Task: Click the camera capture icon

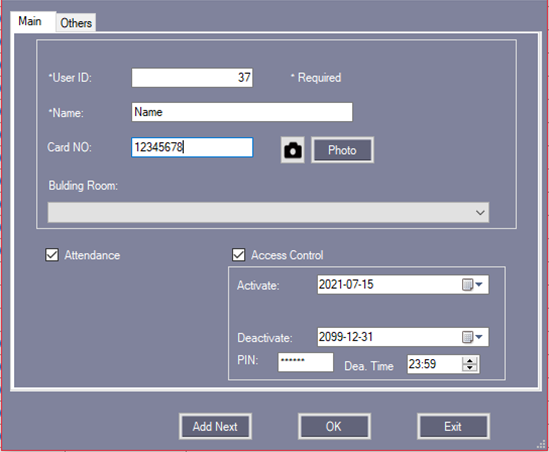Action: pos(292,150)
